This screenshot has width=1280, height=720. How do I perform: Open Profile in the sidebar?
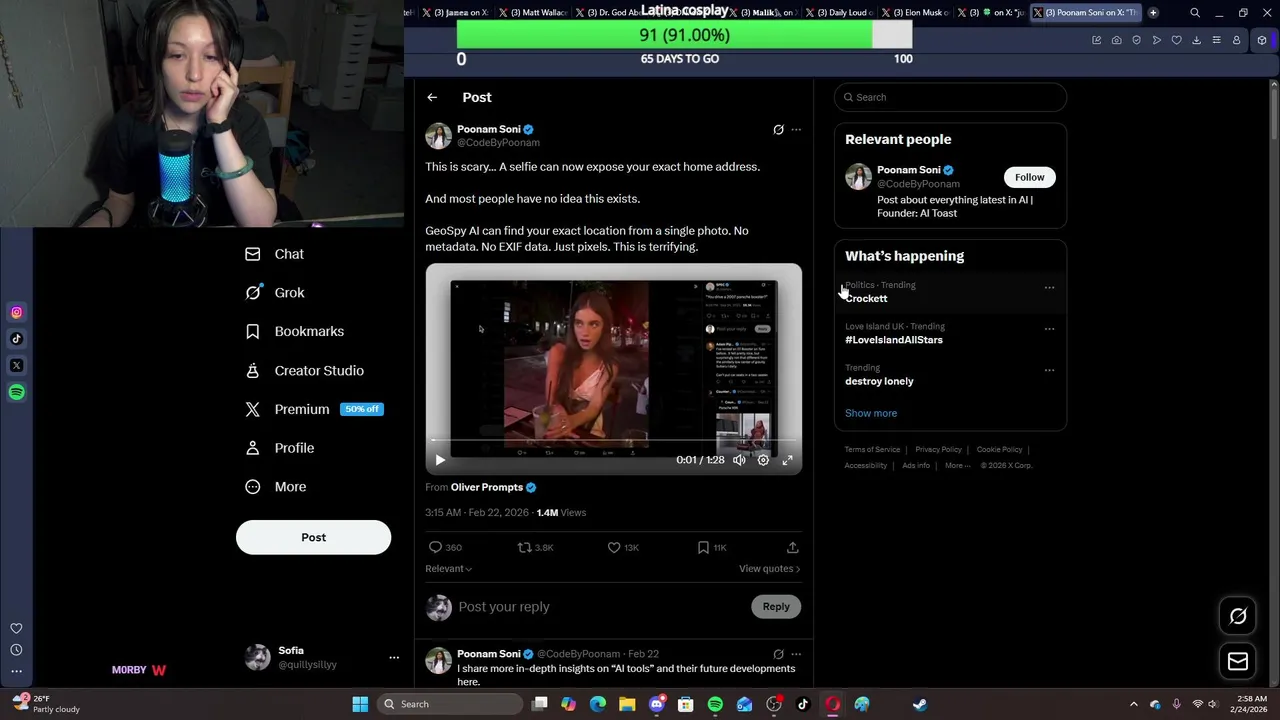(280, 448)
